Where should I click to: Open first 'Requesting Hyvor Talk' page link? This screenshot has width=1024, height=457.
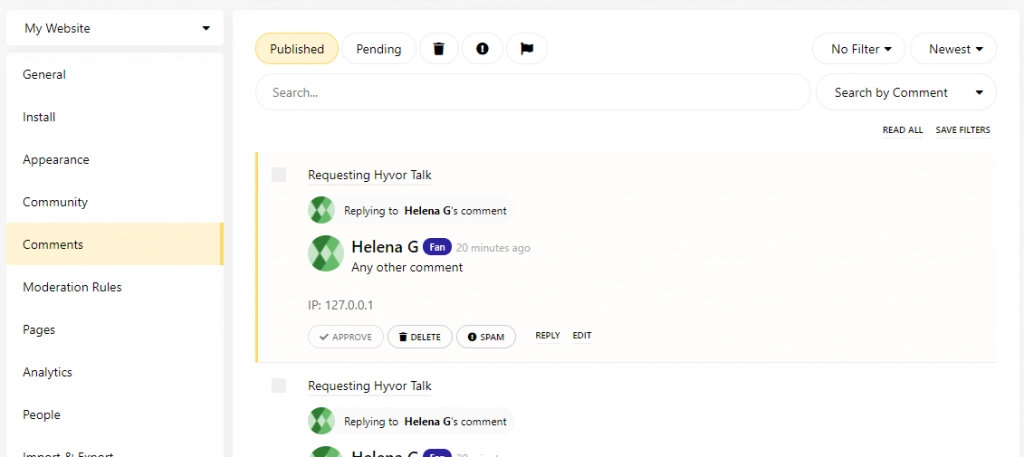(370, 175)
